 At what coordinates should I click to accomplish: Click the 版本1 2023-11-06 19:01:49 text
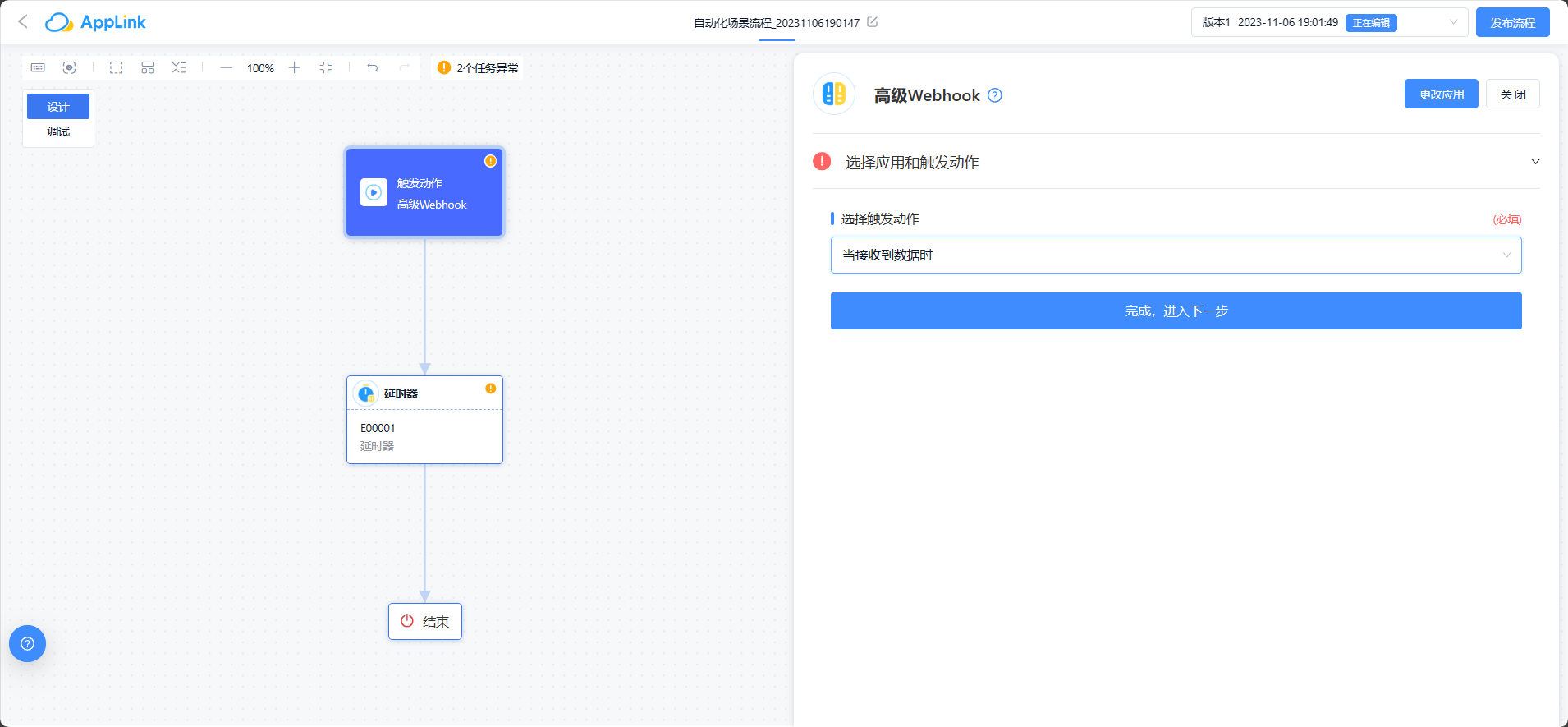point(1270,23)
